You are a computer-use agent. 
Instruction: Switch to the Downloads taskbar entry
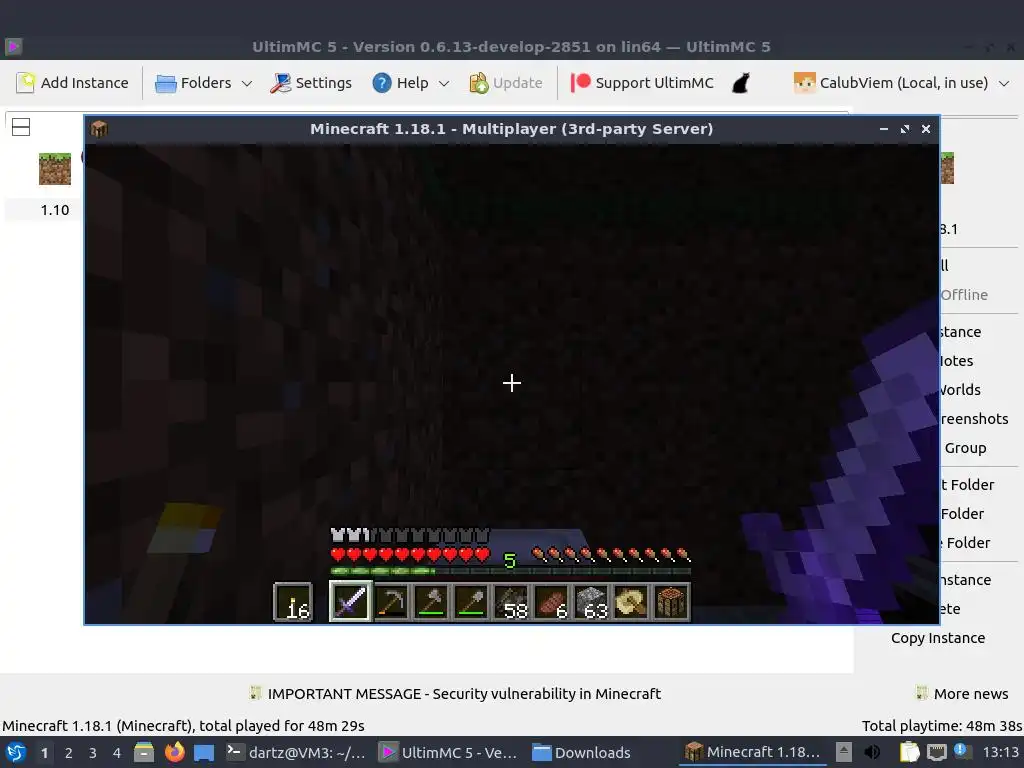[x=581, y=752]
